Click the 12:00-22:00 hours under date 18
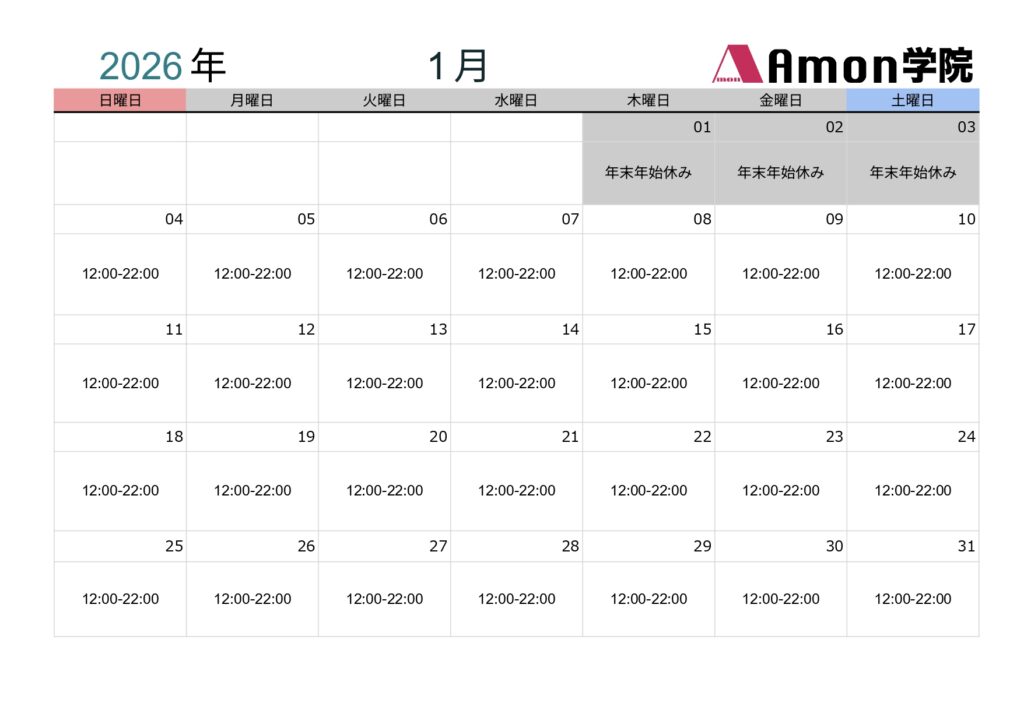 [121, 490]
